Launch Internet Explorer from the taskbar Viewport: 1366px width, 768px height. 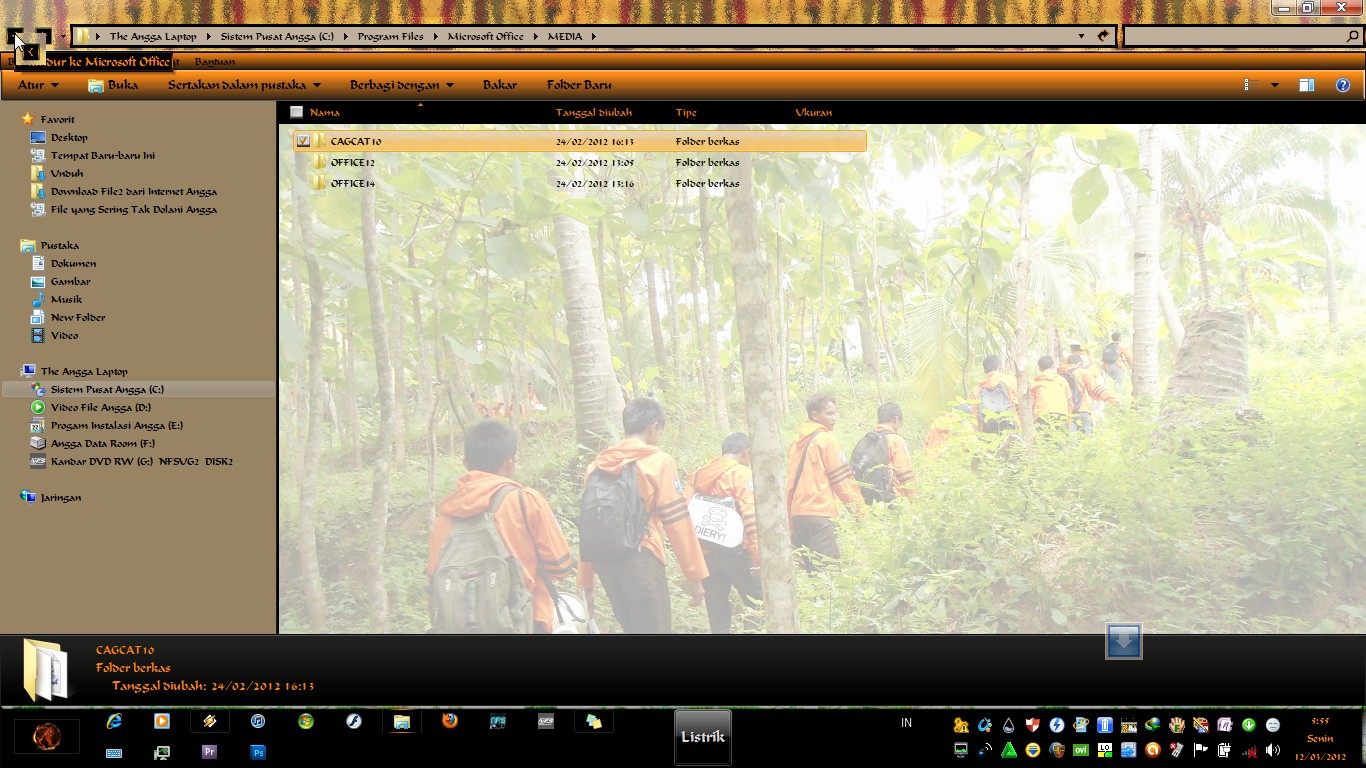click(114, 721)
